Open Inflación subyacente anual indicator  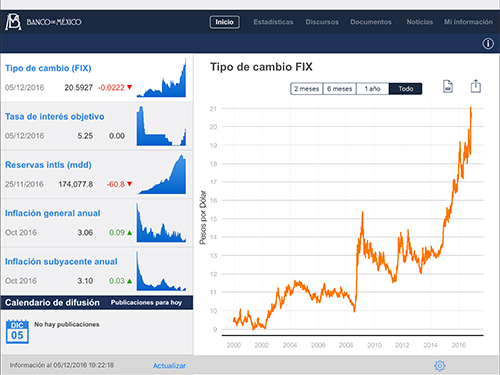tap(97, 271)
